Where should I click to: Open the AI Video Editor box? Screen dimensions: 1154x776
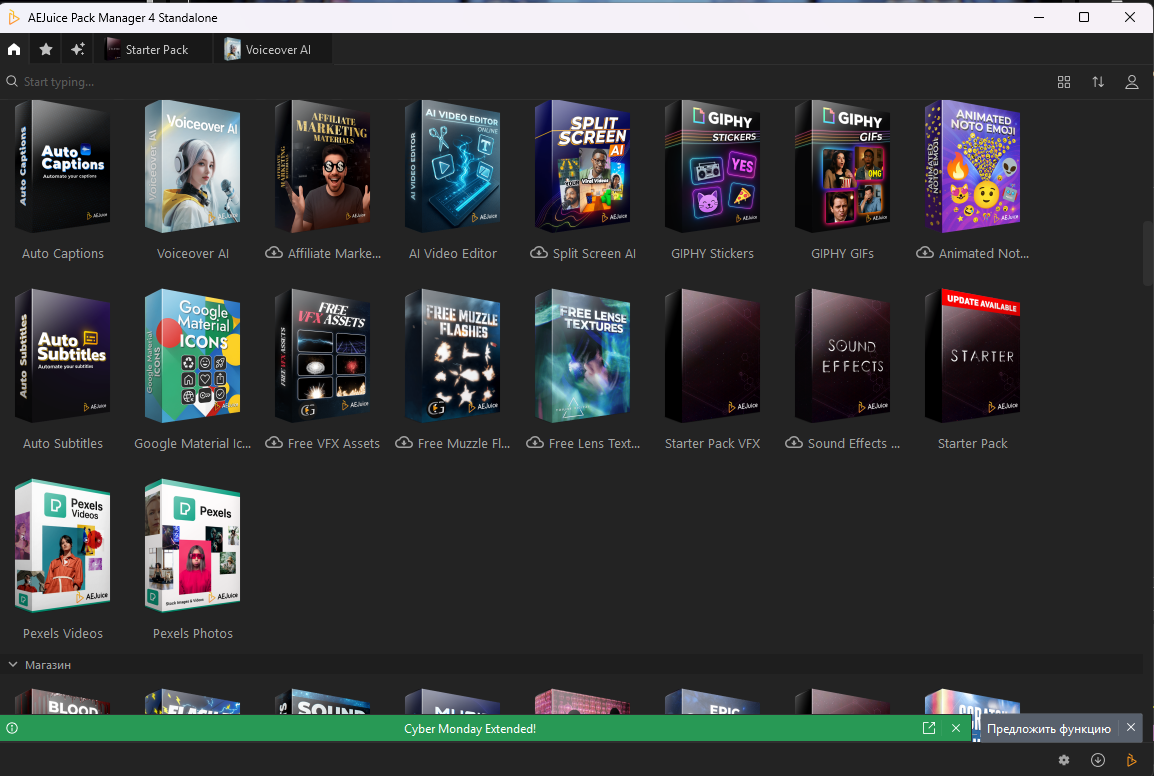453,166
